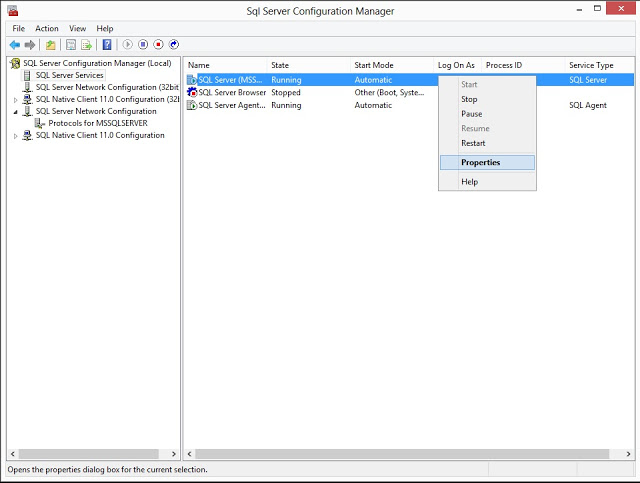Open the View menu
This screenshot has height=483, width=640.
(x=78, y=29)
